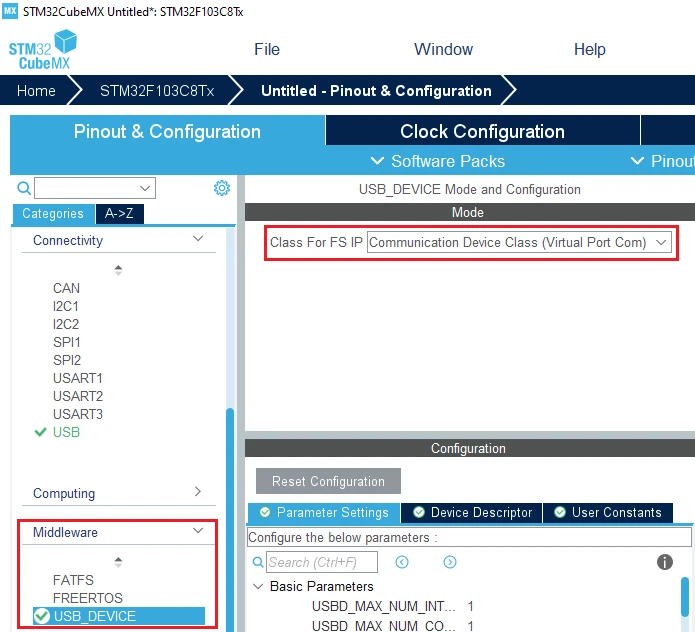Expand the Software Packs dropdown
695x632 pixels.
(x=437, y=161)
